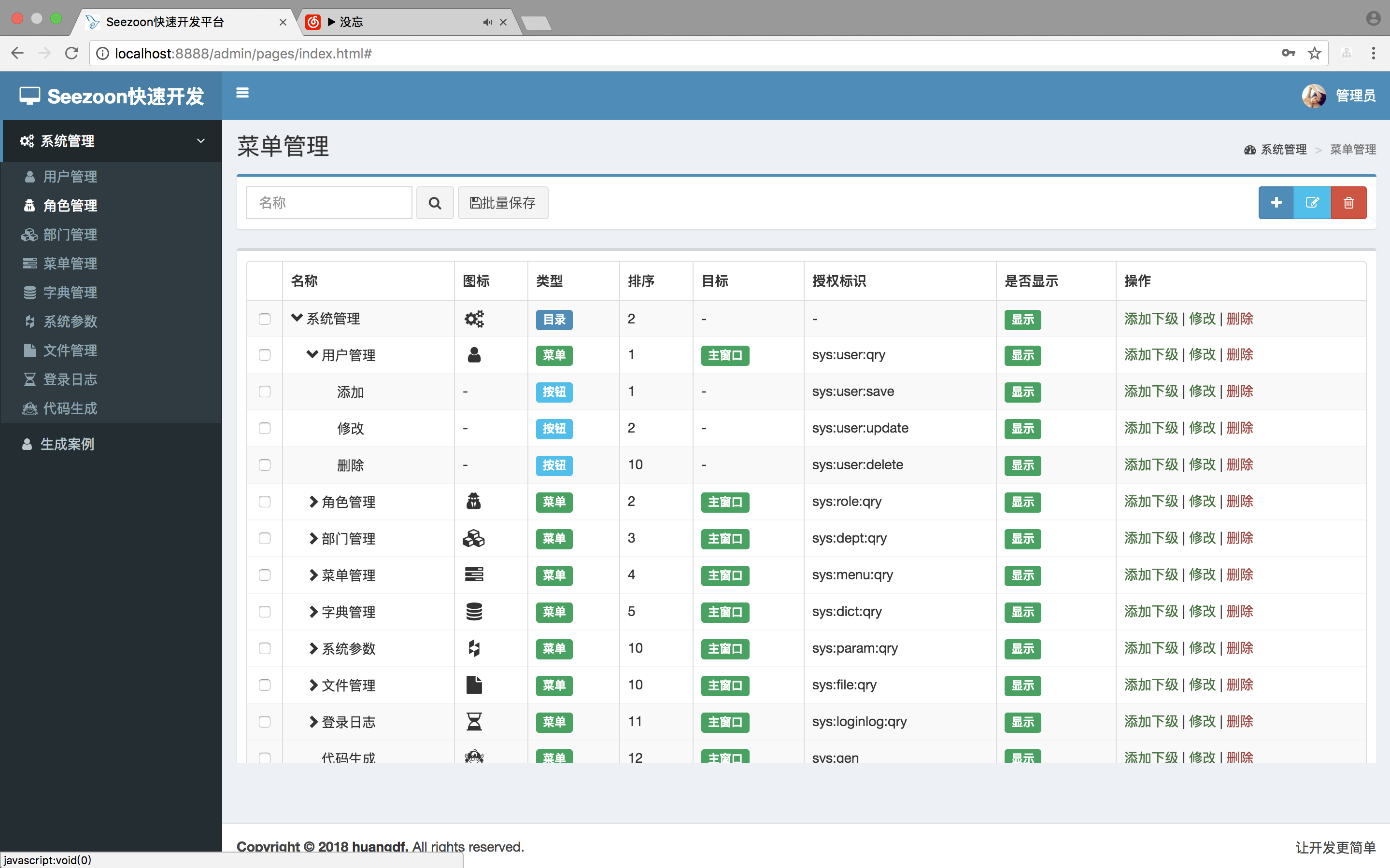
Task: Check the 删除 button row checkbox
Action: click(x=264, y=465)
